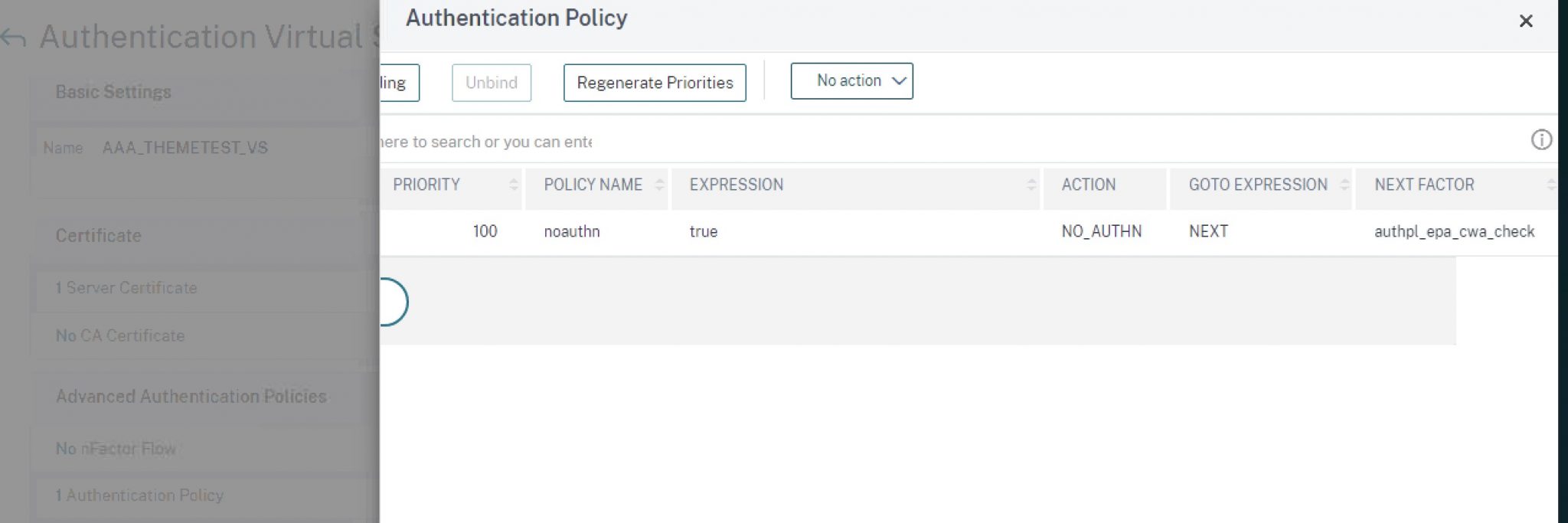Sort the GOTO EXPRESSION column
Viewport: 1568px width, 523px height.
(1344, 185)
